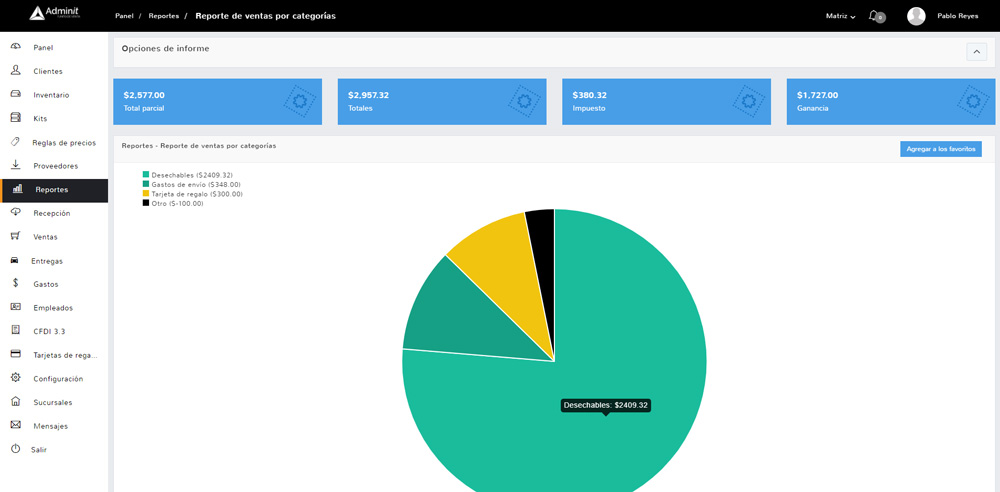Click the Inventario icon in sidebar
Viewport: 1000px width, 492px height.
[15, 94]
